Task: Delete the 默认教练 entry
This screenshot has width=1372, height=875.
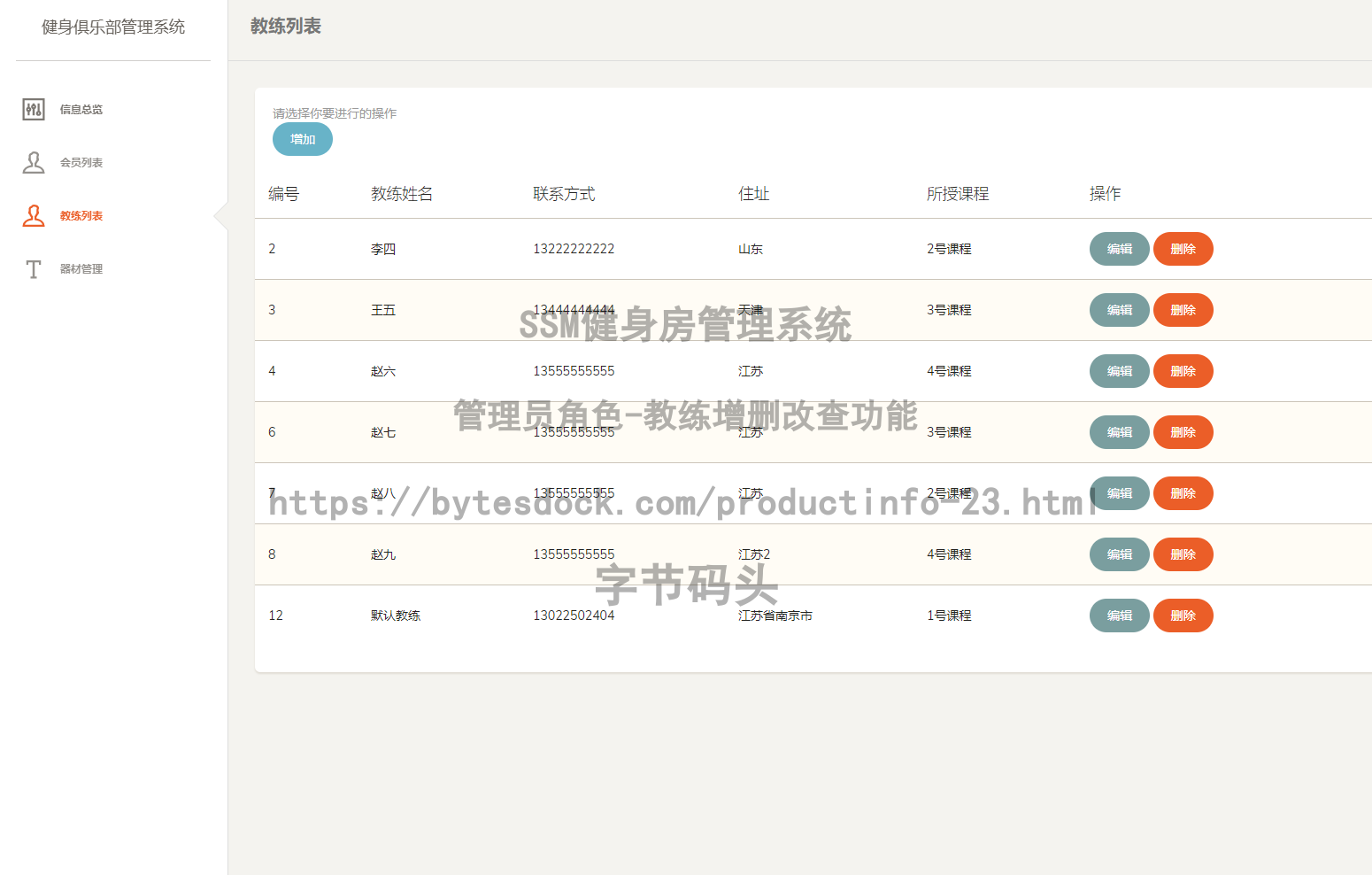Action: coord(1183,616)
